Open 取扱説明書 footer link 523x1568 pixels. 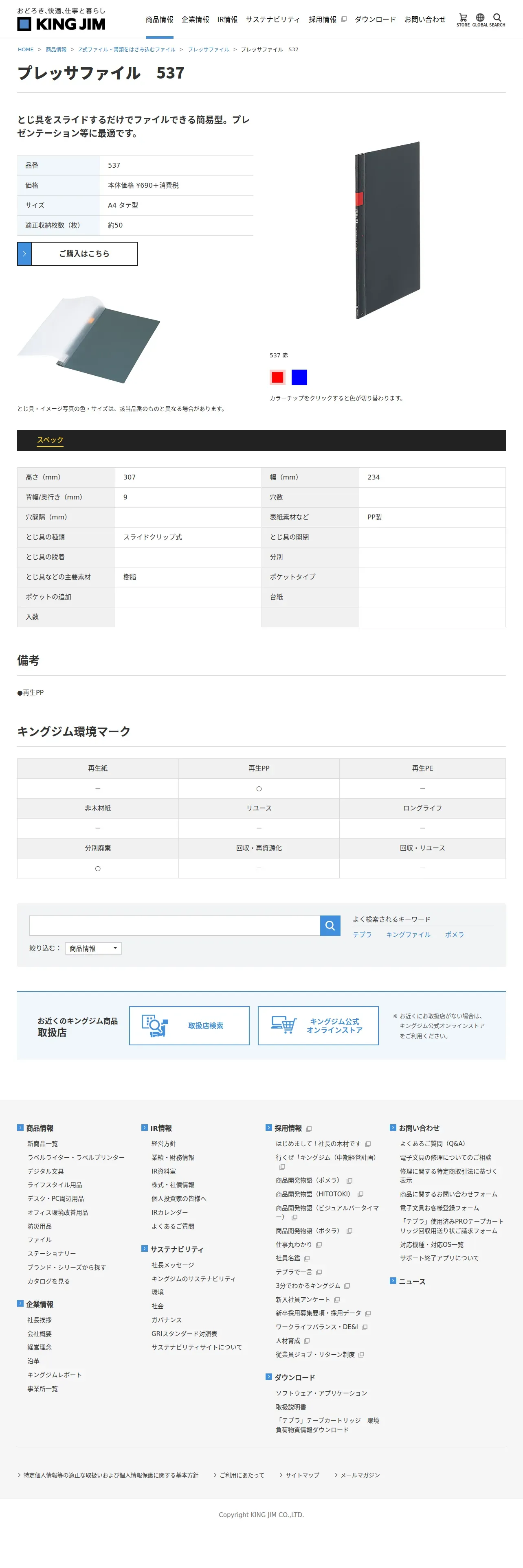coord(290,1407)
